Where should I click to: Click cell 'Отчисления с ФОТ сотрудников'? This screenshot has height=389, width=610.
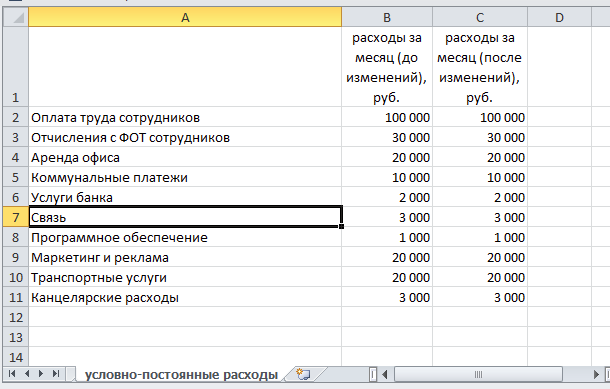[x=185, y=137]
